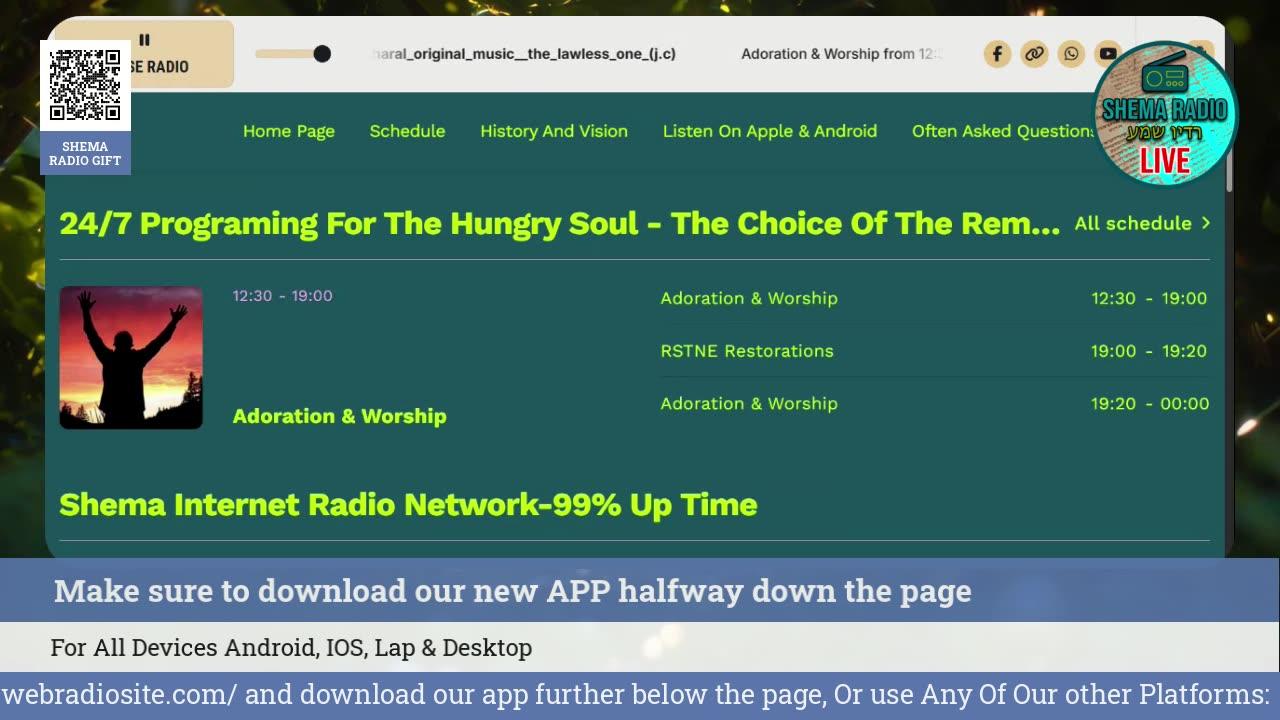
Task: Click bold Adoration & Worship current show title
Action: (x=340, y=416)
